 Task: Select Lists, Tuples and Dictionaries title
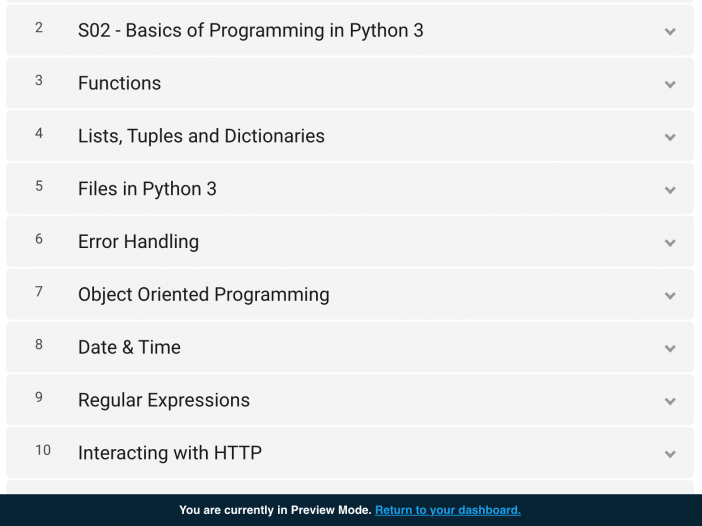(x=201, y=136)
